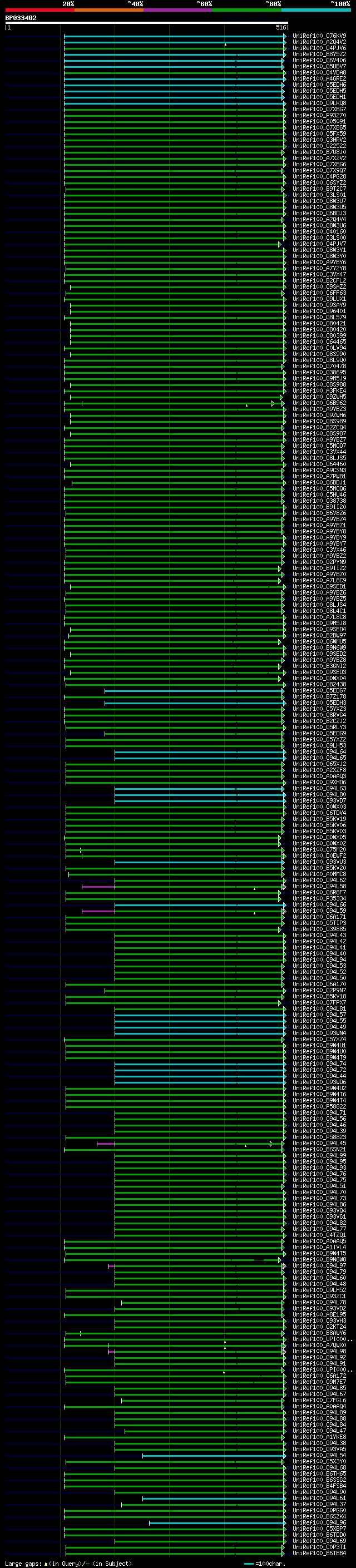Click the UniRef100_C7FGL6 label

coord(319,1400)
